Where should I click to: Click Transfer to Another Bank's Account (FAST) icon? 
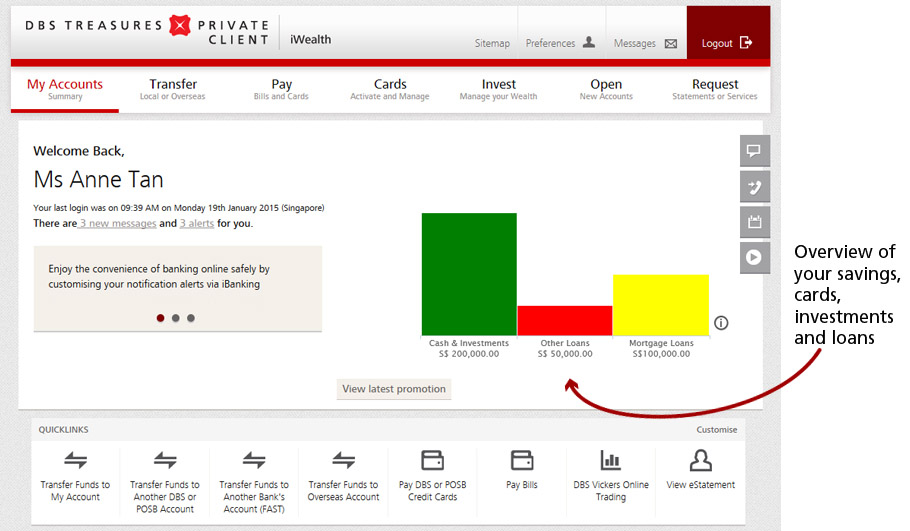coord(254,460)
